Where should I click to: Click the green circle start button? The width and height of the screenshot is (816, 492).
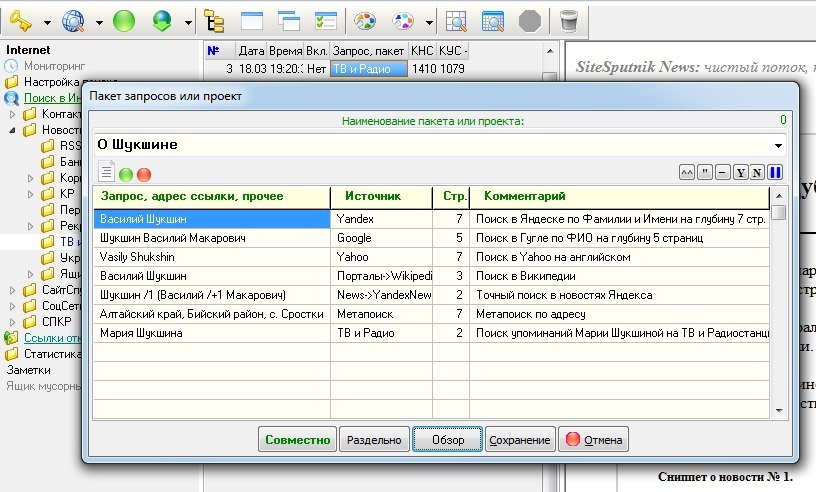pos(124,20)
